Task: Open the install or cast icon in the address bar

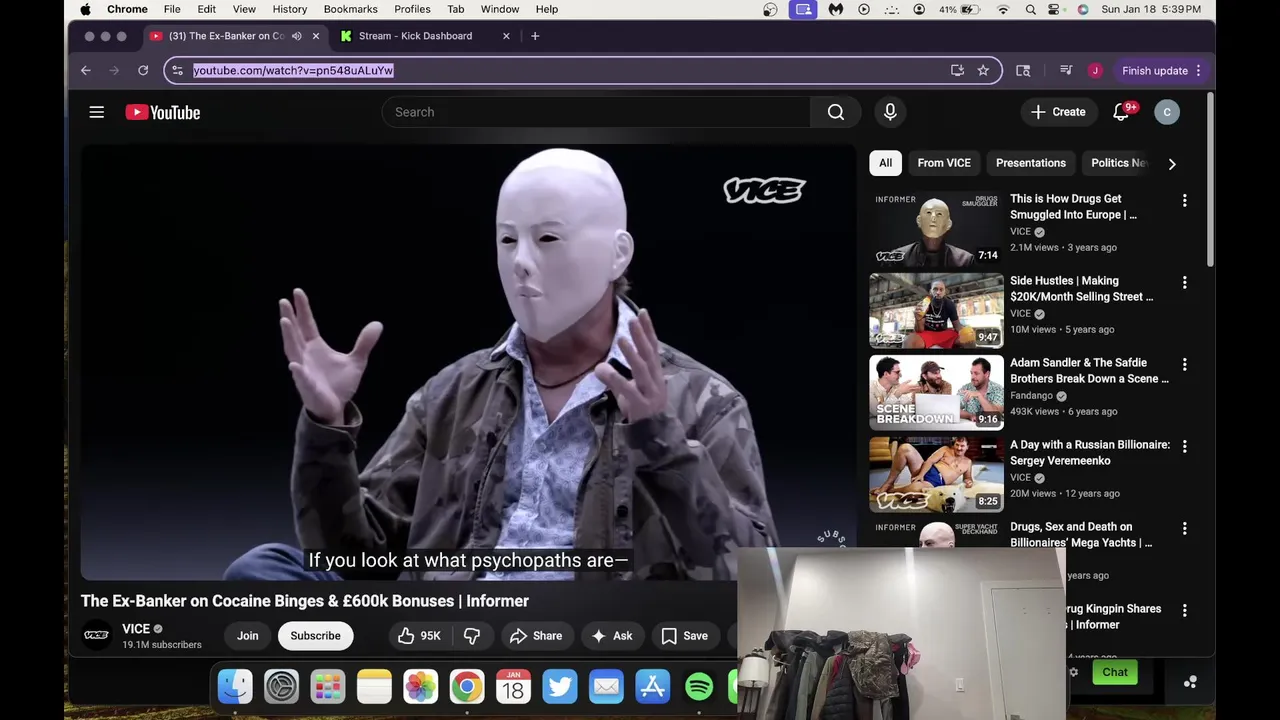Action: (957, 70)
